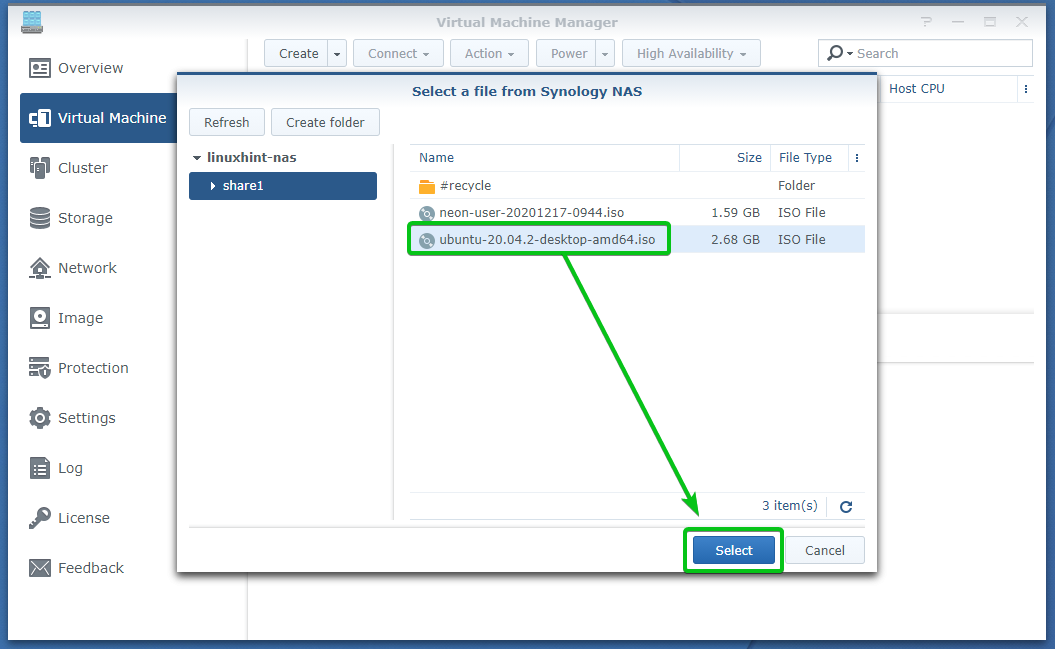Open column options in file list header

point(857,158)
